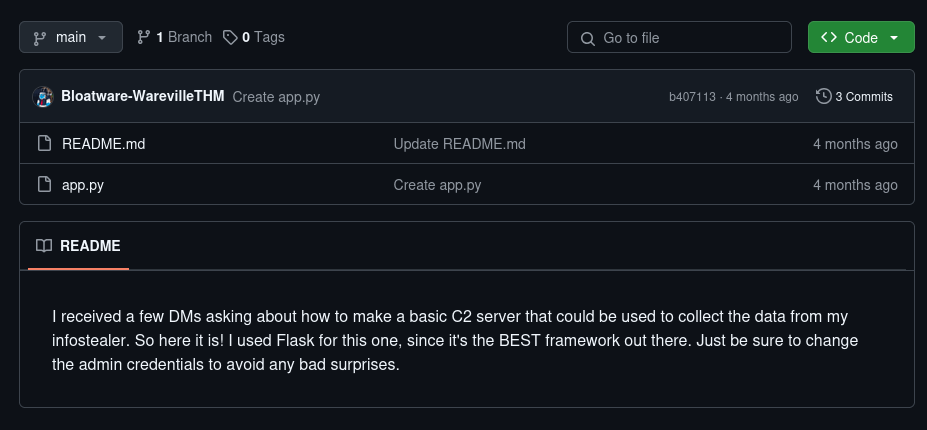The width and height of the screenshot is (927, 430).
Task: Open the Update README.md commit link
Action: [x=459, y=144]
